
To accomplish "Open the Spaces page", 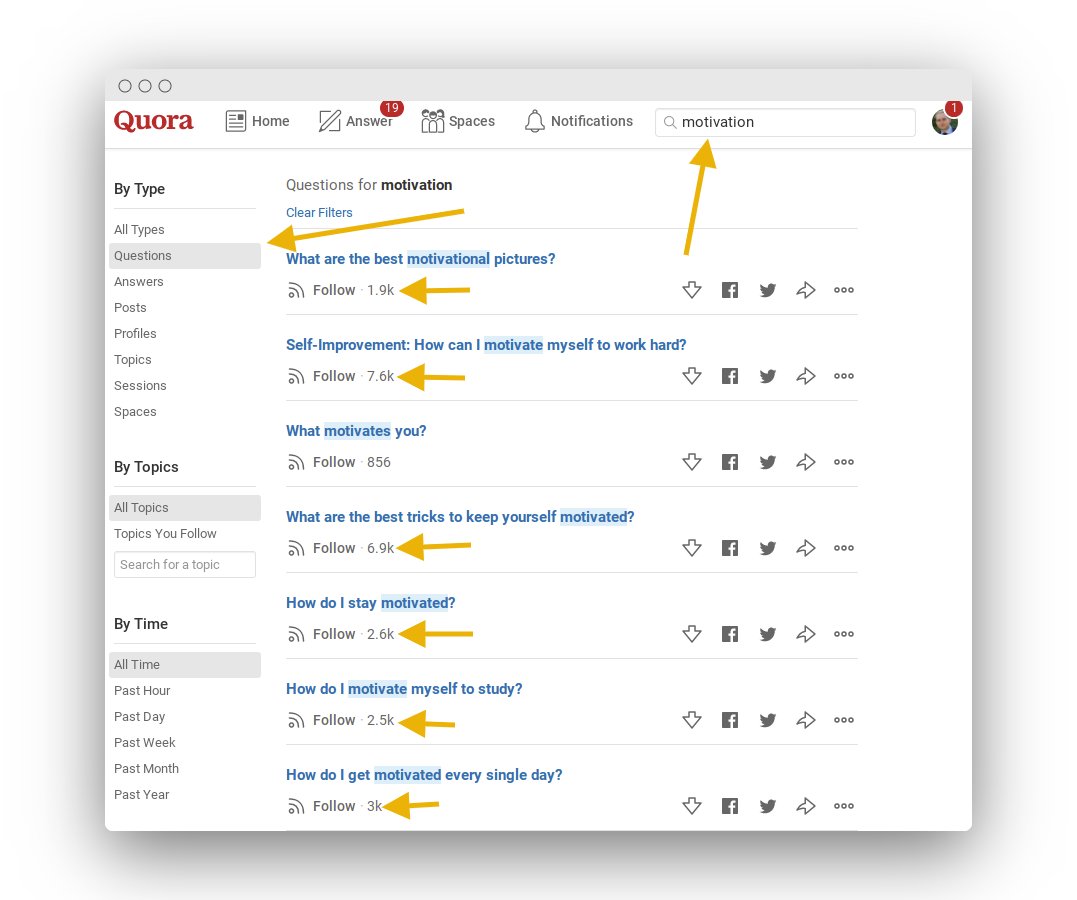I will coord(458,121).
